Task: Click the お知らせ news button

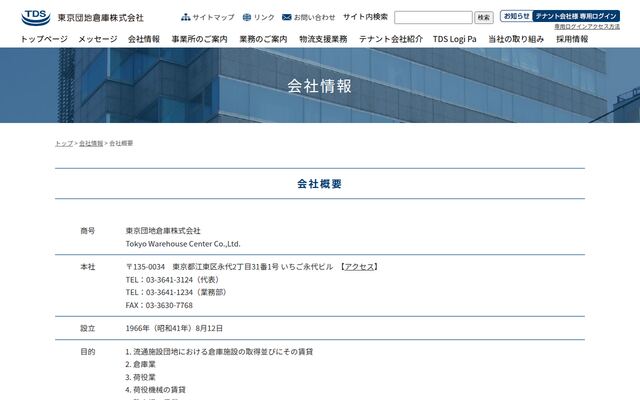Action: [516, 16]
